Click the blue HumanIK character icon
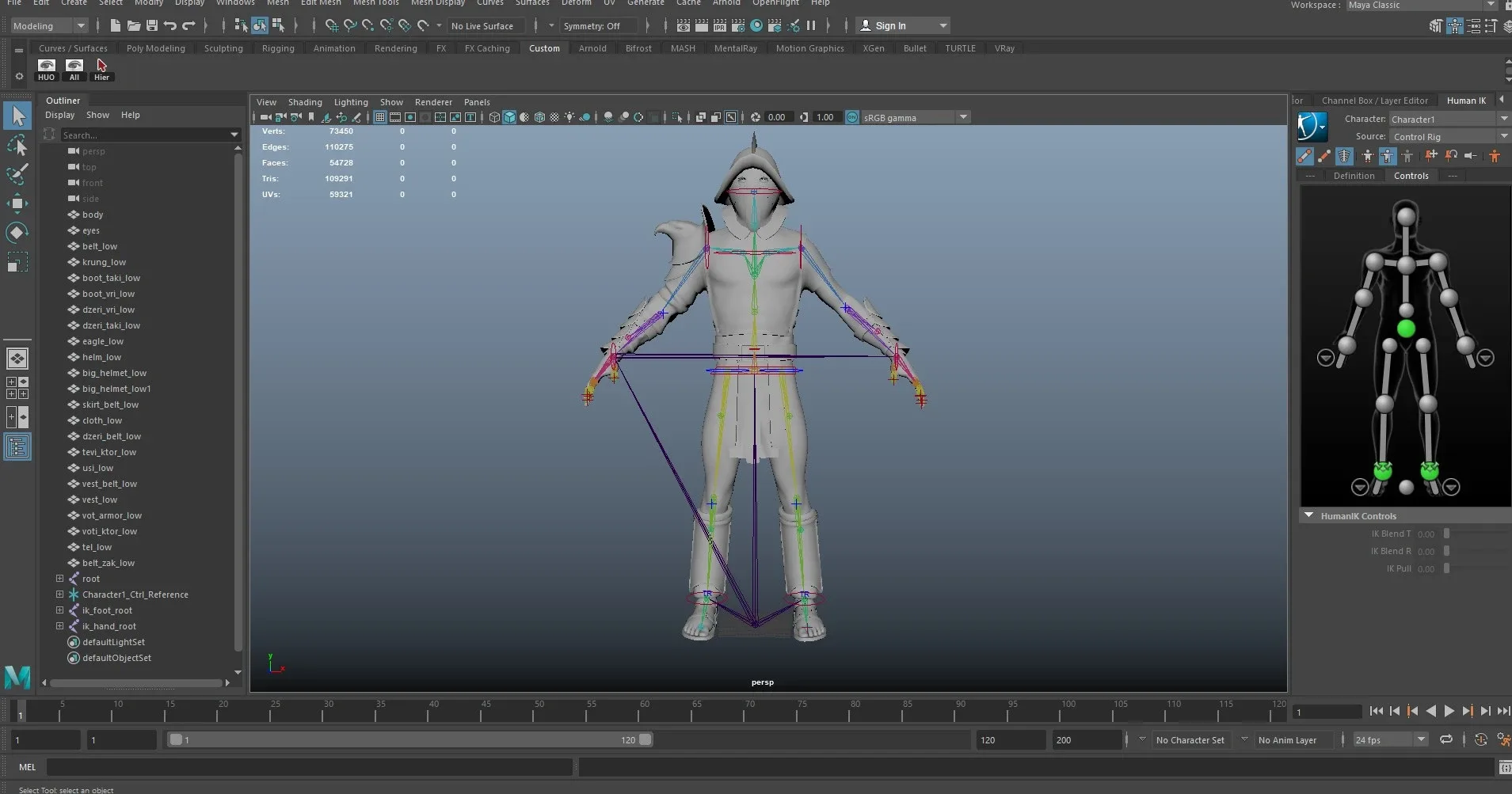The image size is (1512, 794). [1312, 126]
